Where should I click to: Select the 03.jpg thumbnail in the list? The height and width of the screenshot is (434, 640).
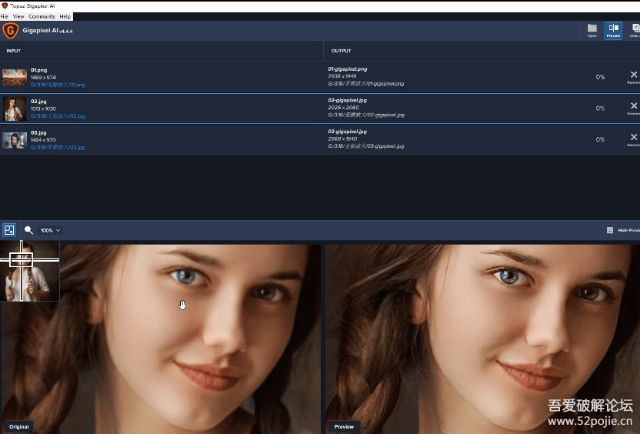pyautogui.click(x=15, y=140)
